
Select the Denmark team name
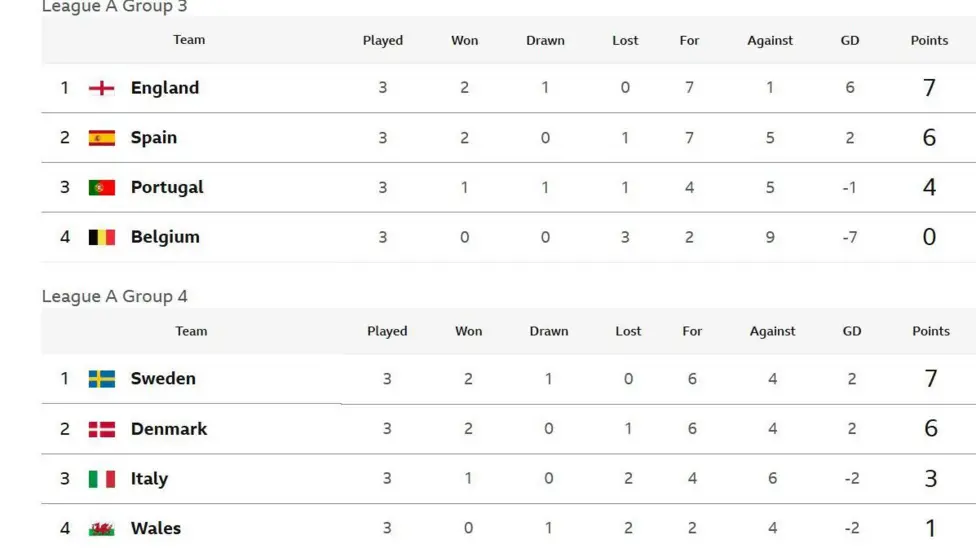[169, 429]
